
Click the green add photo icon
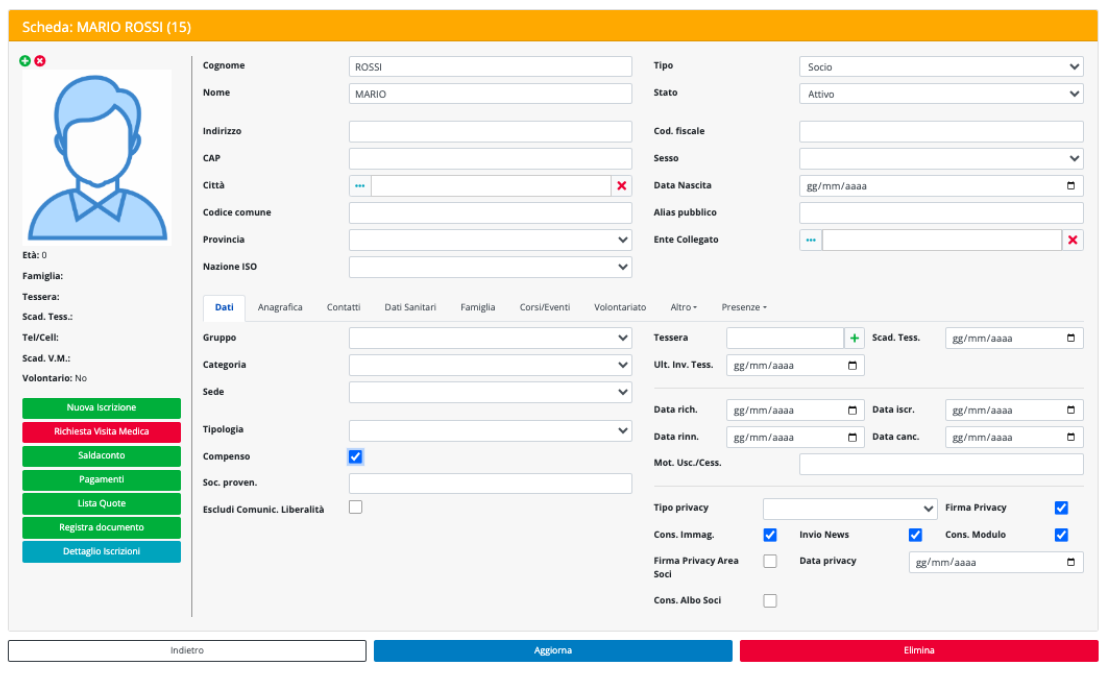[25, 61]
